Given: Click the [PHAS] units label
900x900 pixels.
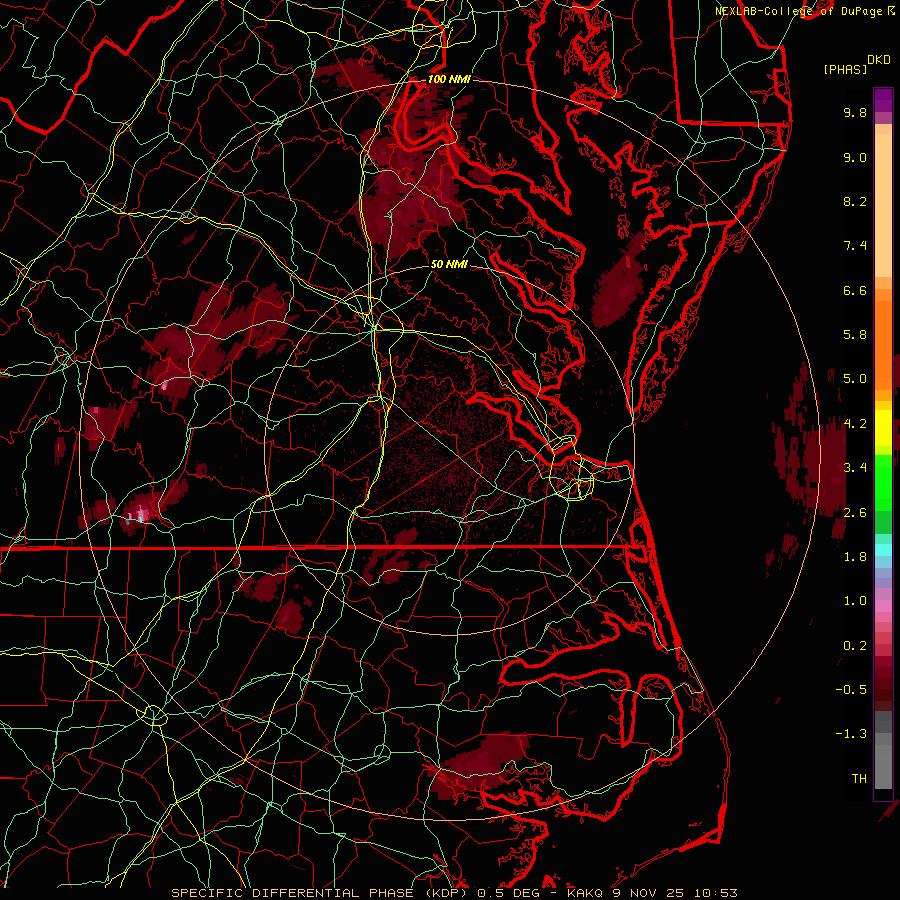Looking at the screenshot, I should (845, 70).
